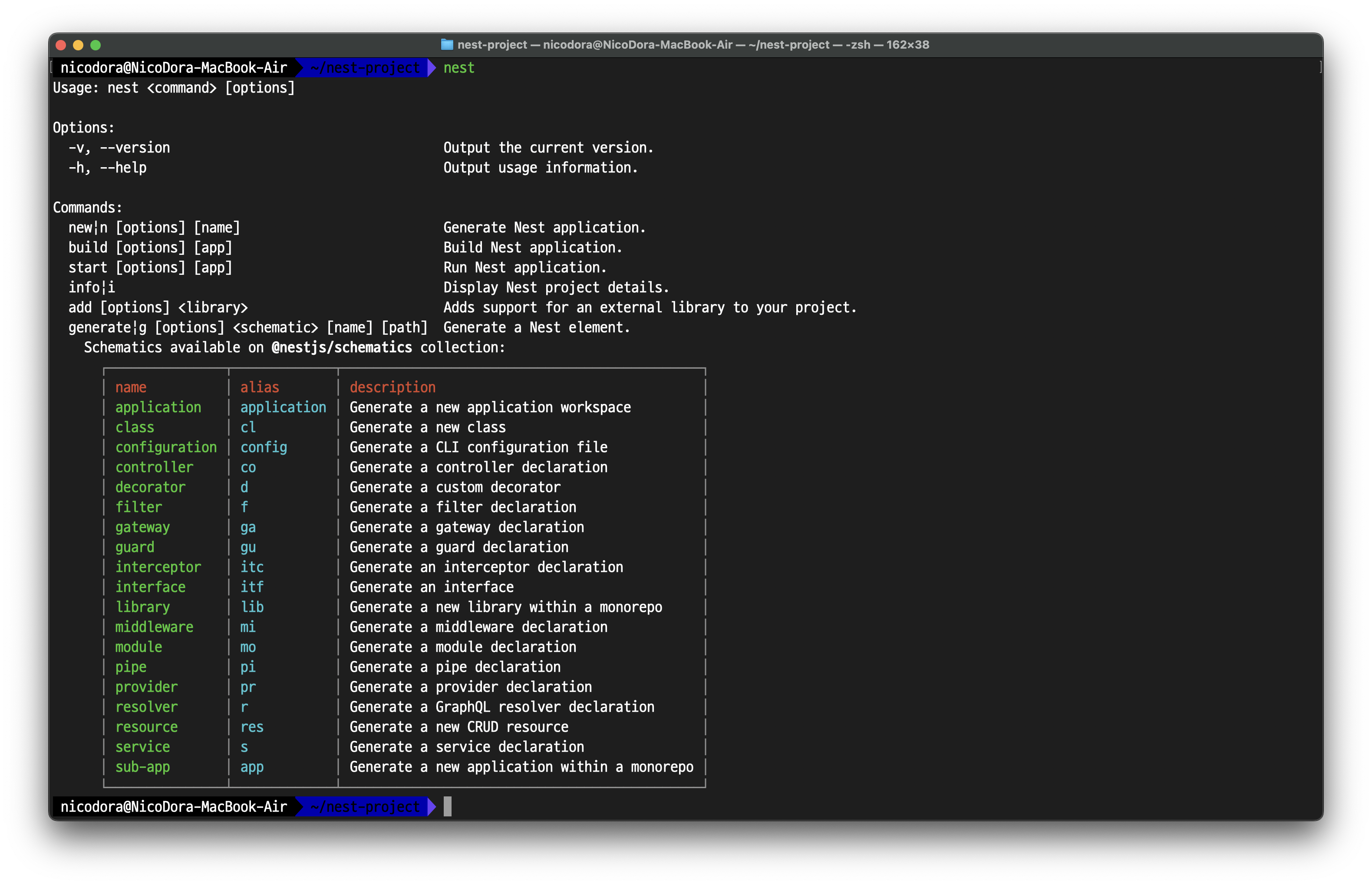Click 'Generate Nest application.' description
The width and height of the screenshot is (1372, 885).
tap(544, 228)
